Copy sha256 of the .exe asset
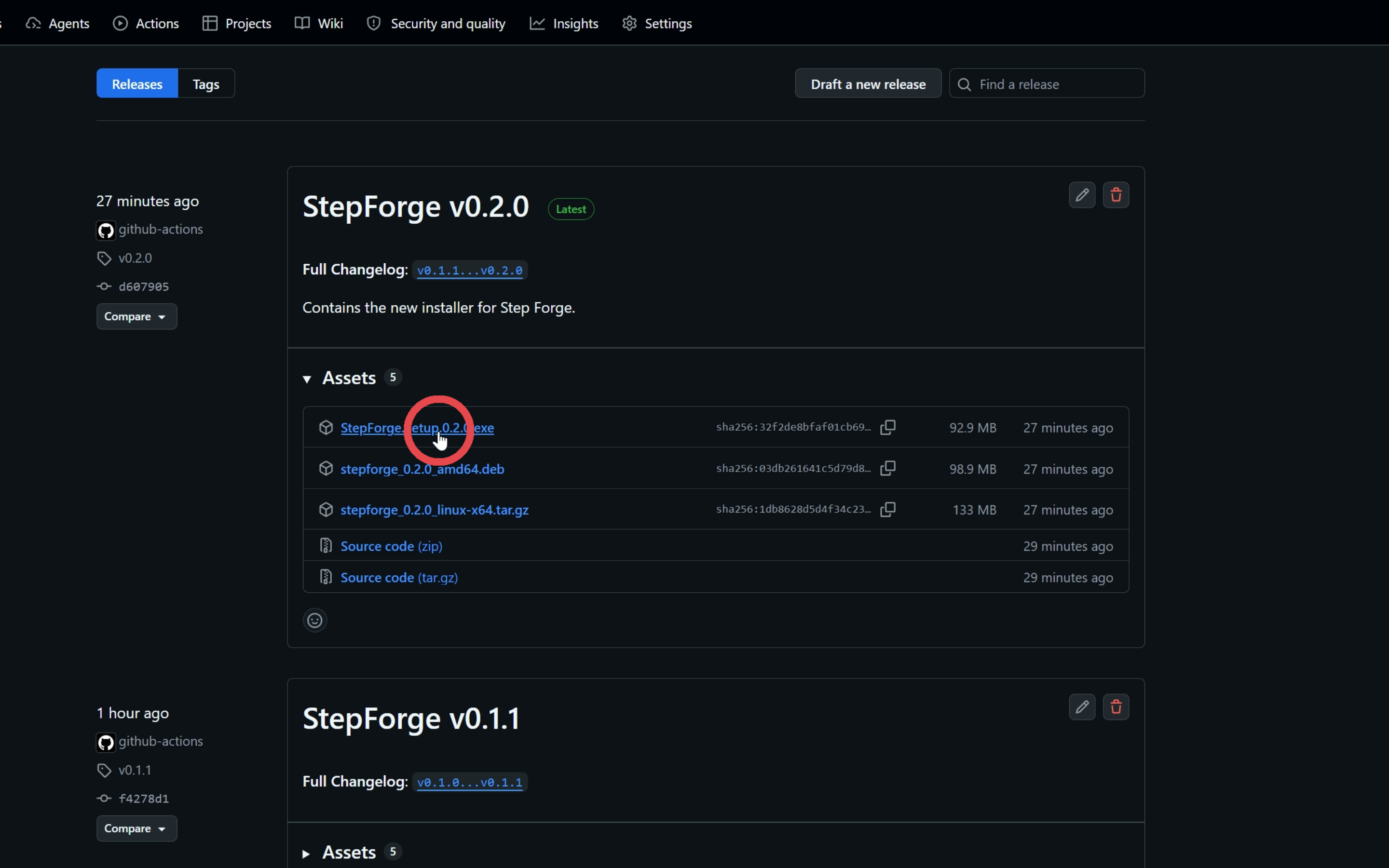1389x868 pixels. 888,427
